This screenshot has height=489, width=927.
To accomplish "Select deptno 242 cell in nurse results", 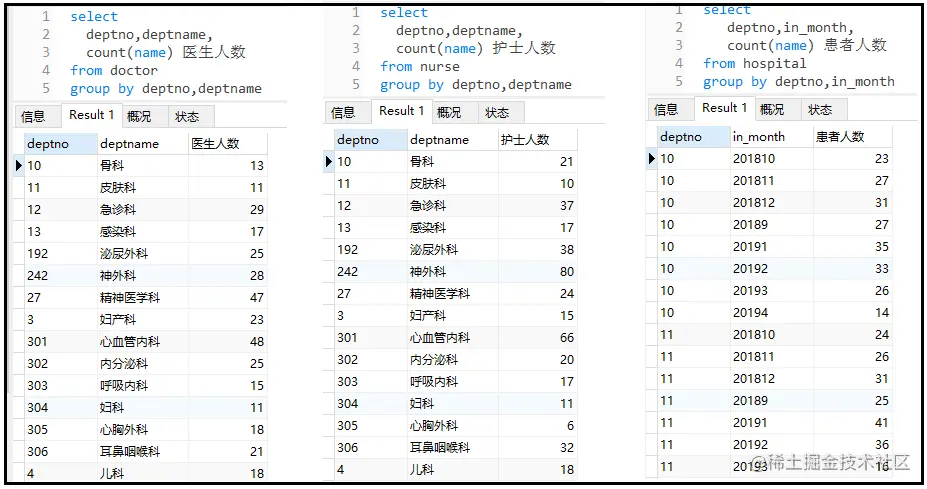I will tap(370, 271).
